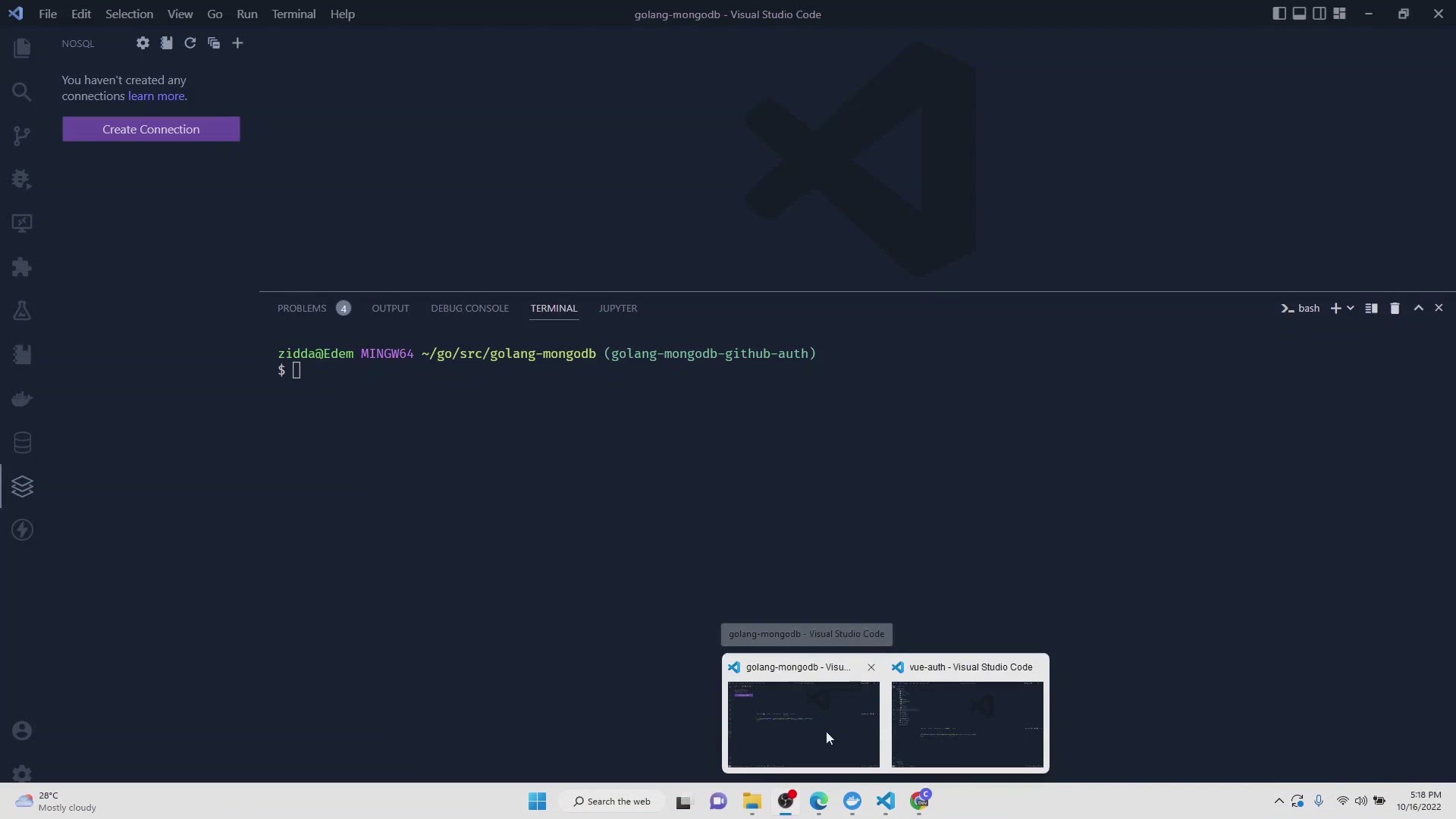Collapse all in NoSQL panel header

click(x=214, y=43)
